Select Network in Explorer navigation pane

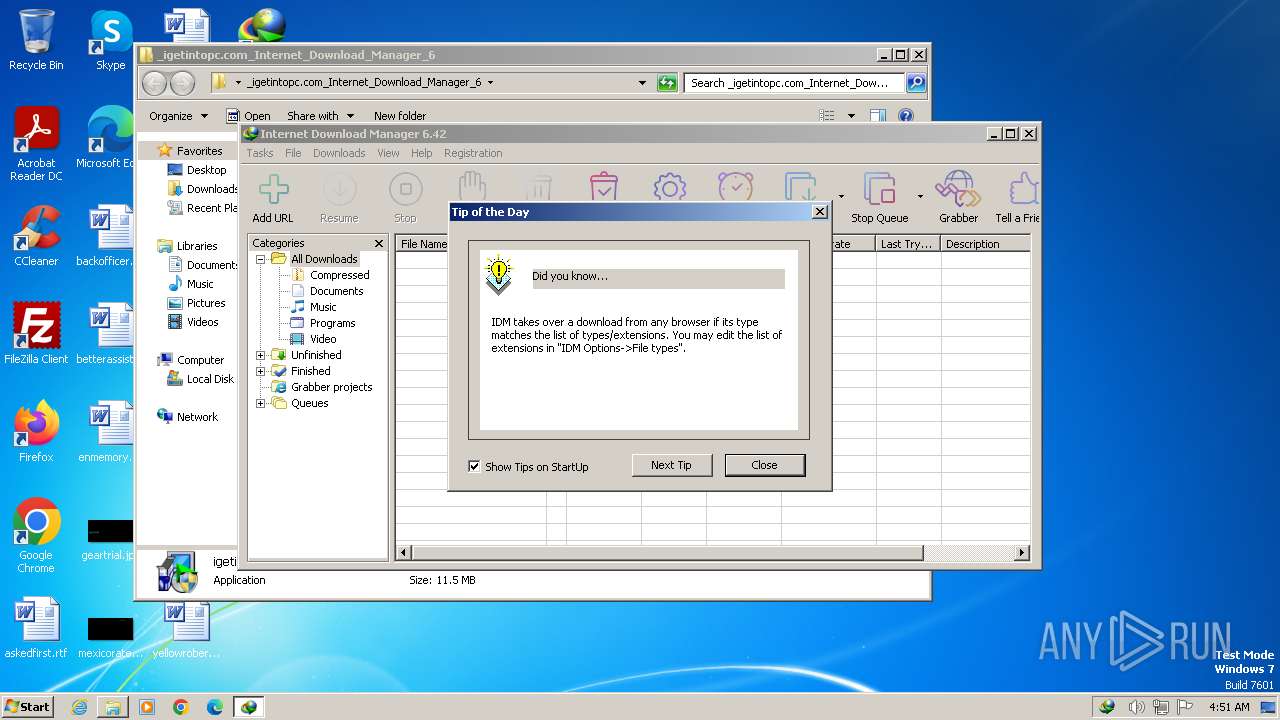coord(197,417)
